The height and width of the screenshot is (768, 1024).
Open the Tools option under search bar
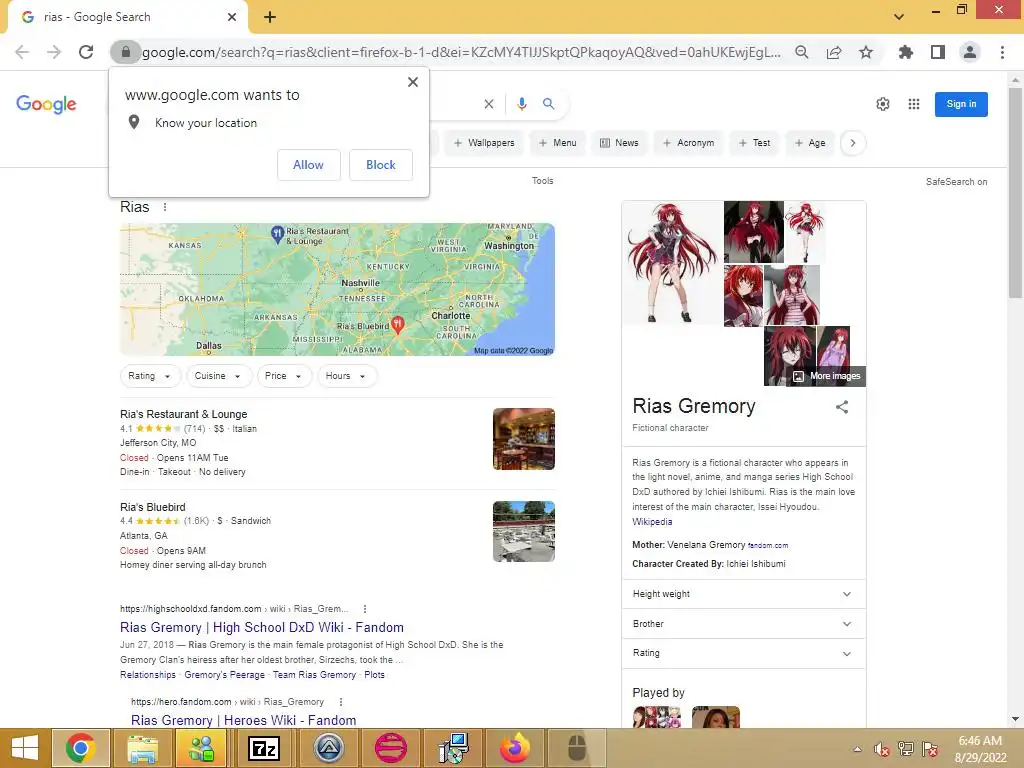[x=542, y=181]
